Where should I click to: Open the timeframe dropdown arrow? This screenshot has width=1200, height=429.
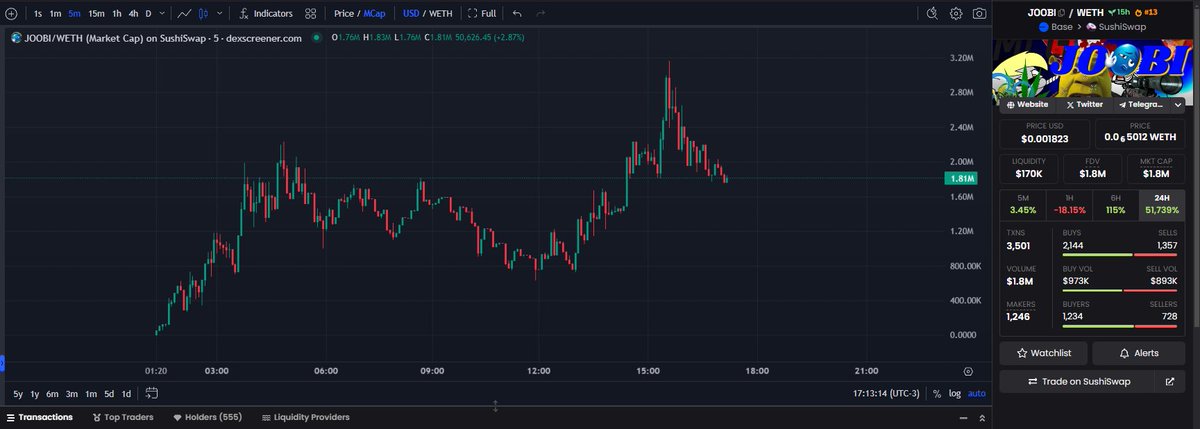tap(162, 14)
